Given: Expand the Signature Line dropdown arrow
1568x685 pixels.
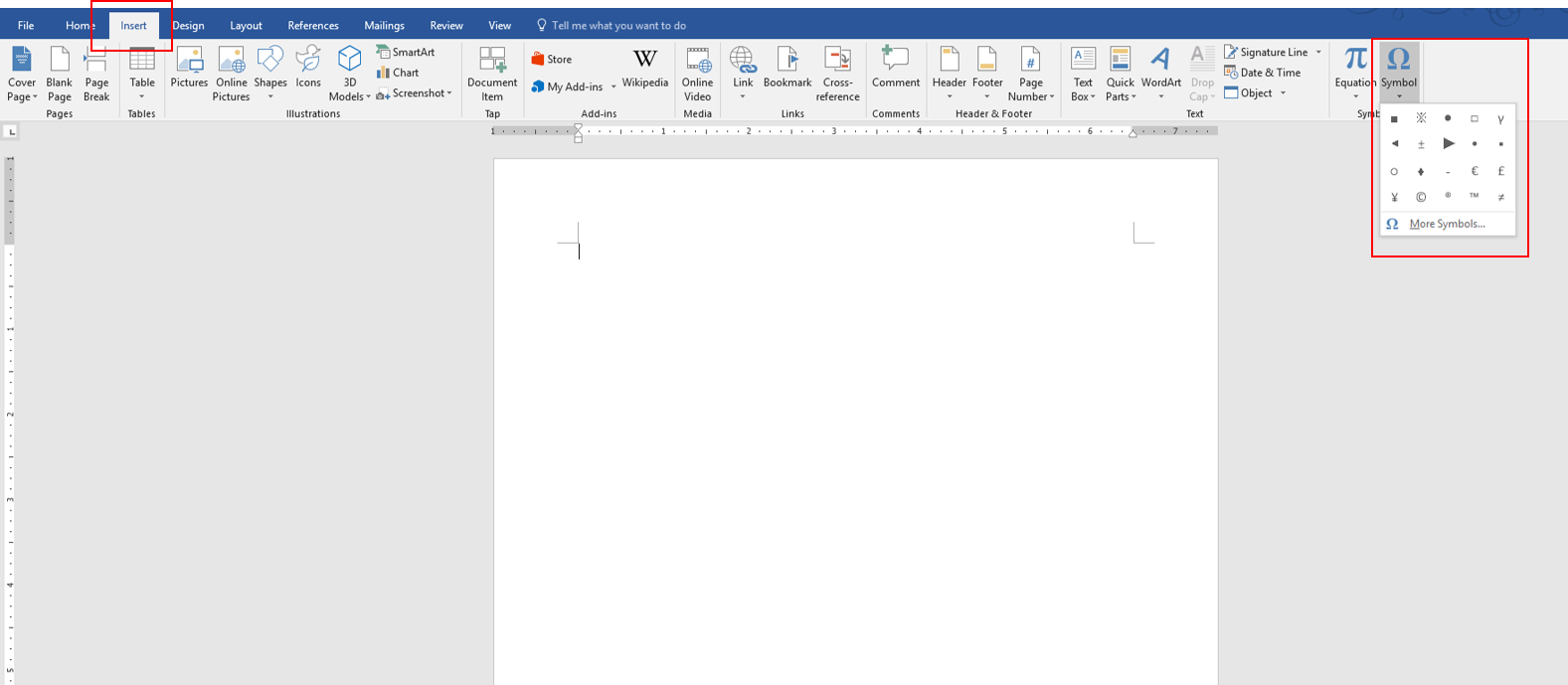Looking at the screenshot, I should pyautogui.click(x=1318, y=52).
